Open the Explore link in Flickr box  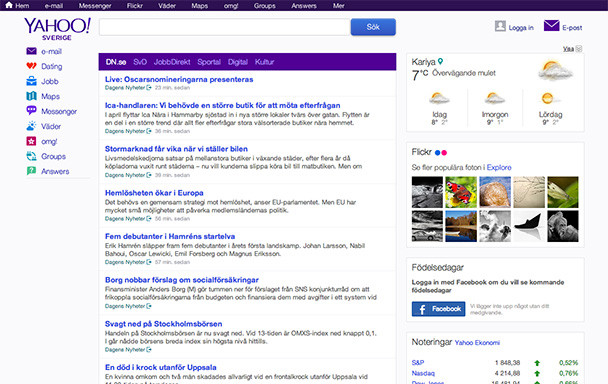coord(499,167)
